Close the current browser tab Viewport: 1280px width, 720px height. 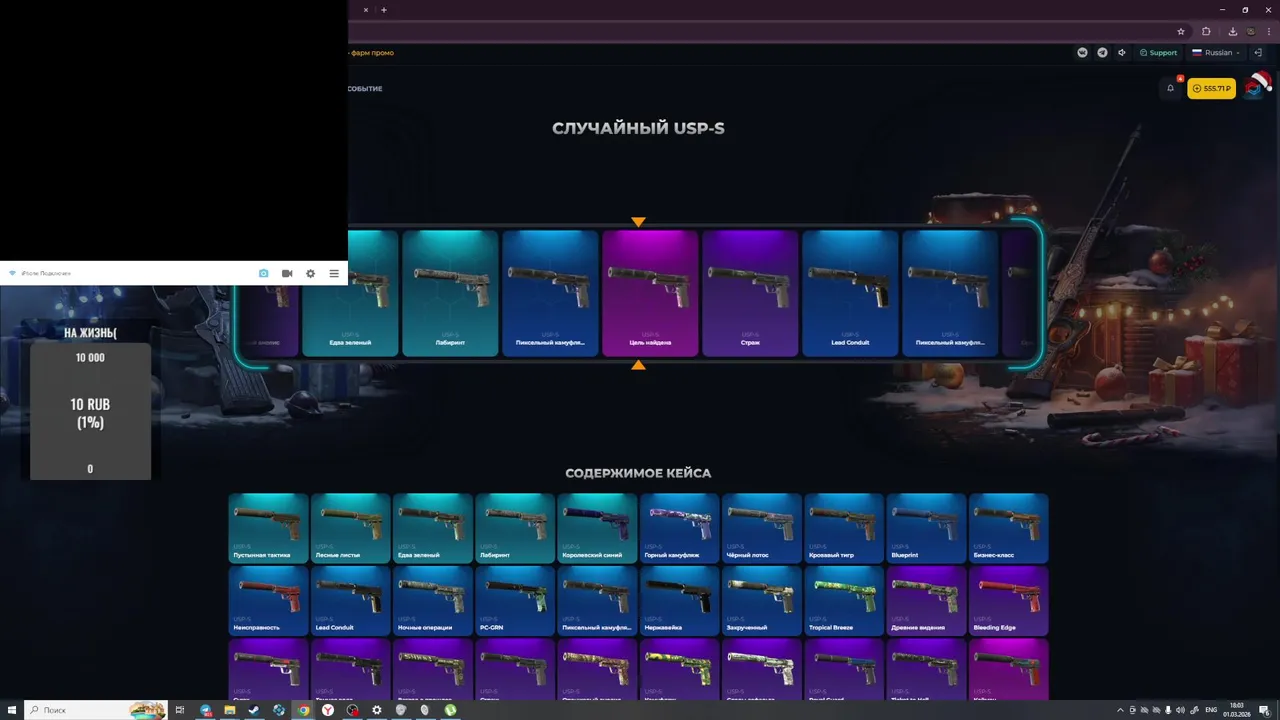click(365, 10)
